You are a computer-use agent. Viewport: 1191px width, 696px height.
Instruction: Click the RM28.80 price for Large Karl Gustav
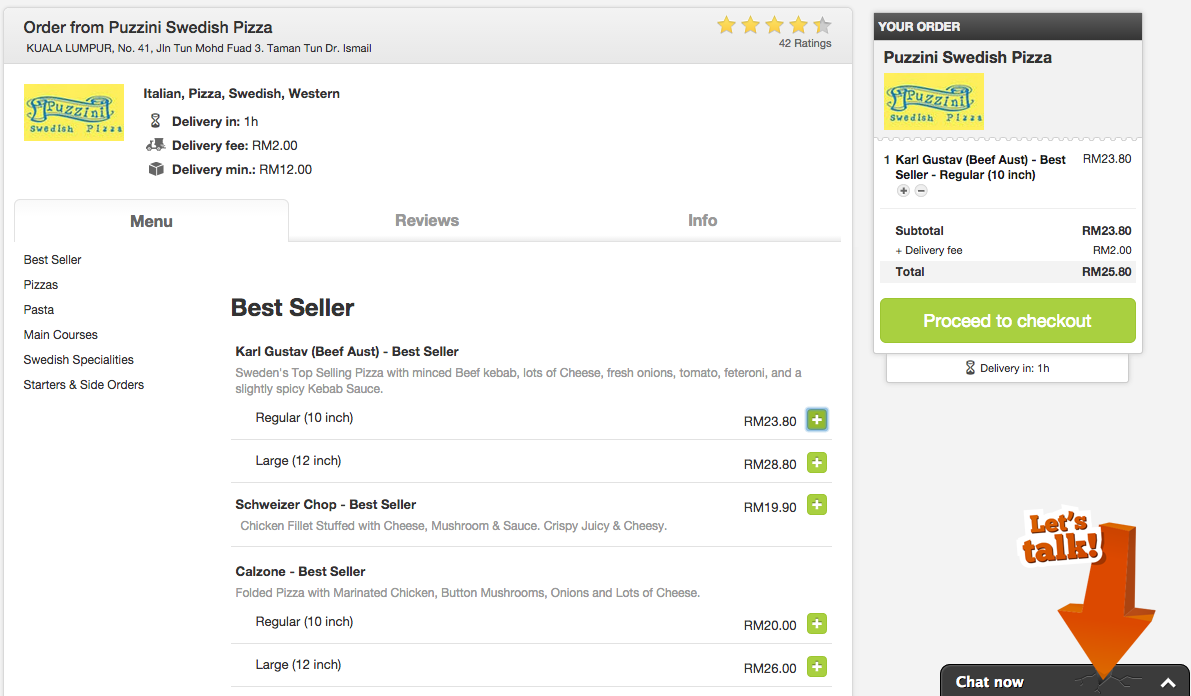pyautogui.click(x=770, y=465)
